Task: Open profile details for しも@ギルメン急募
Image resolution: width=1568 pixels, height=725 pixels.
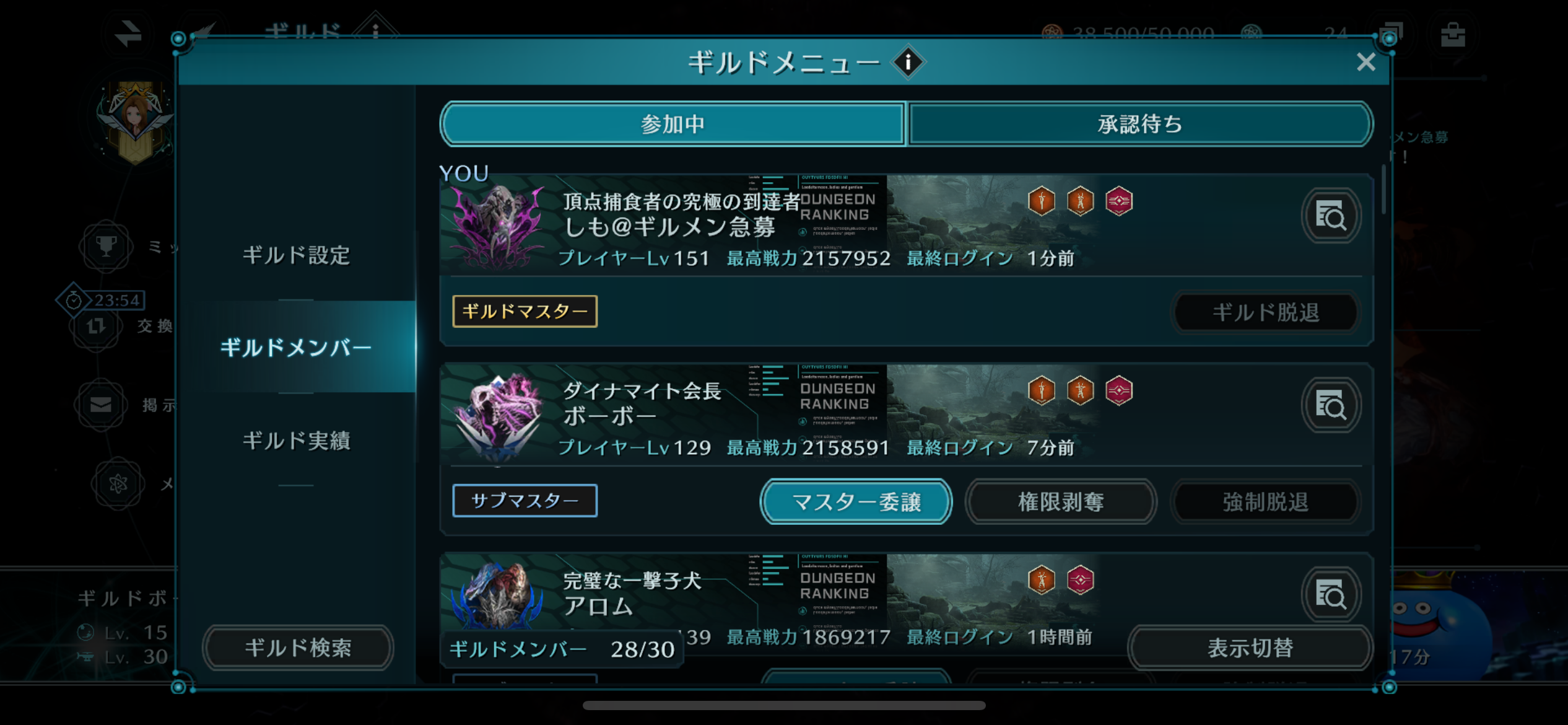Action: click(1331, 216)
